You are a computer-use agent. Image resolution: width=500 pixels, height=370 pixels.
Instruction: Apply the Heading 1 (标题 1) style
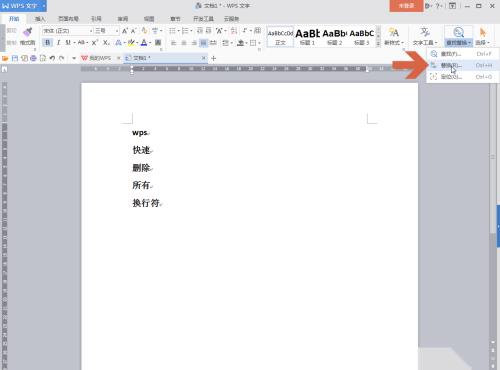click(x=307, y=36)
